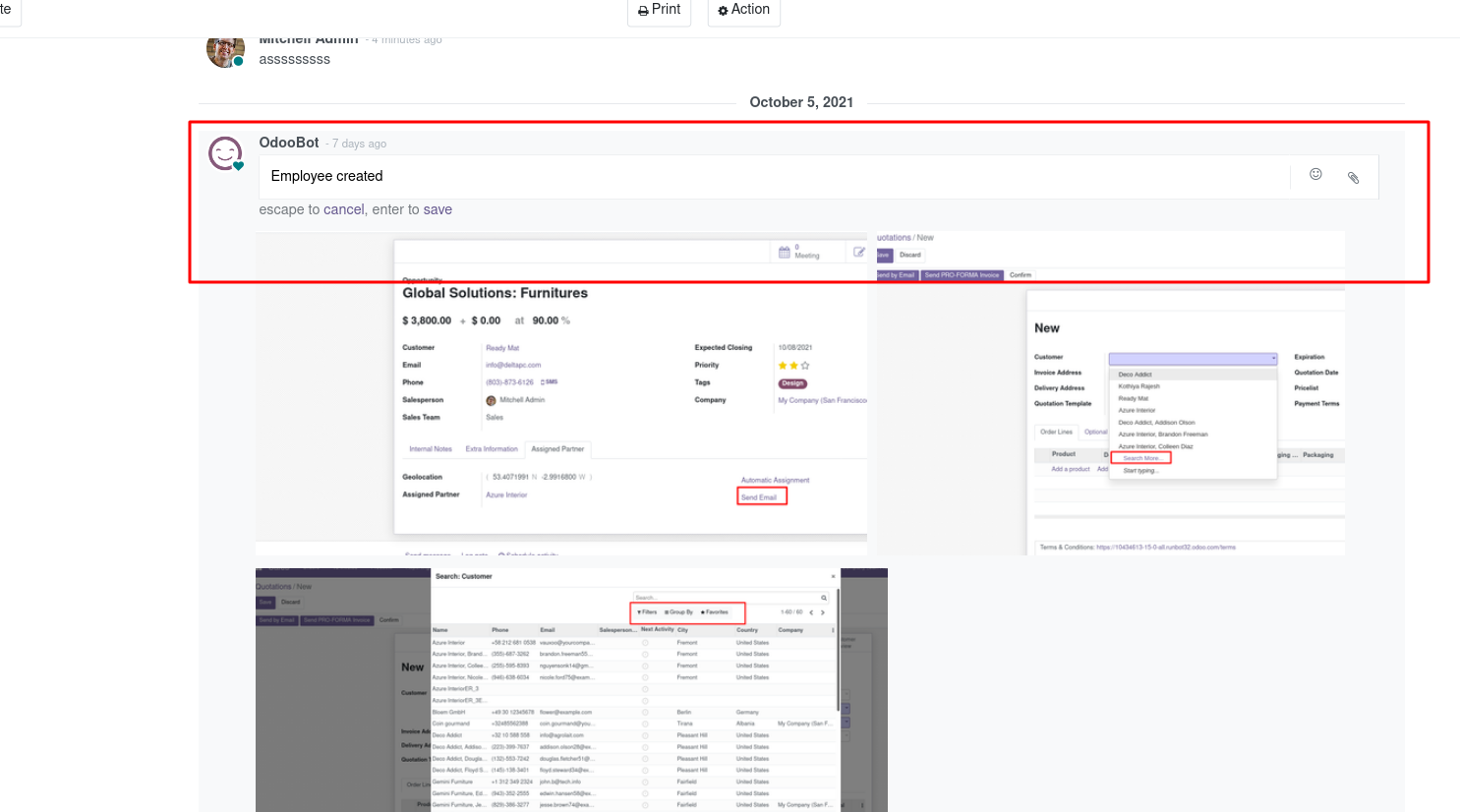
Task: Click the Print button
Action: pyautogui.click(x=659, y=10)
